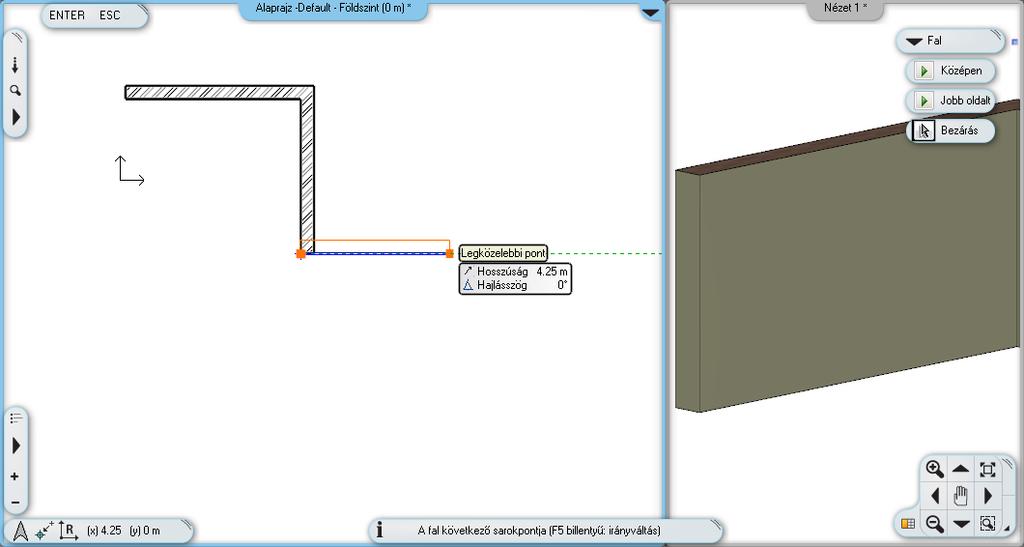Viewport: 1024px width, 547px height.
Task: Click the dotted down-arrow icon in top-left toolbar
Action: (x=15, y=65)
